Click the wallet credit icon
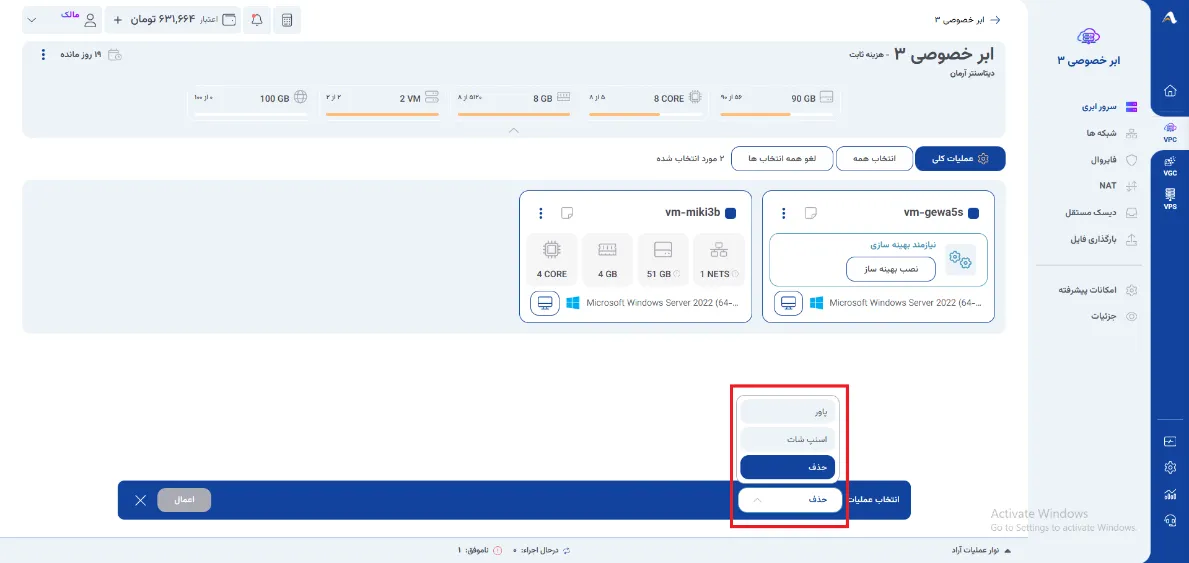Viewport: 1189px width, 563px height. 228,20
